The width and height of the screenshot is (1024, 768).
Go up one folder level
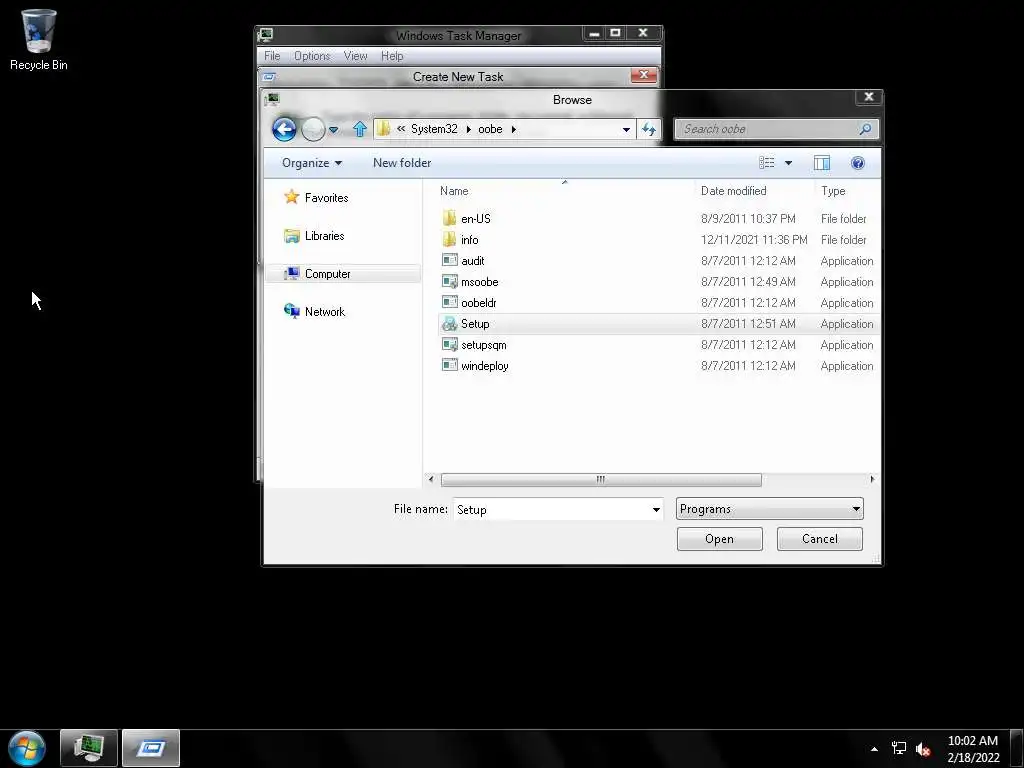359,129
